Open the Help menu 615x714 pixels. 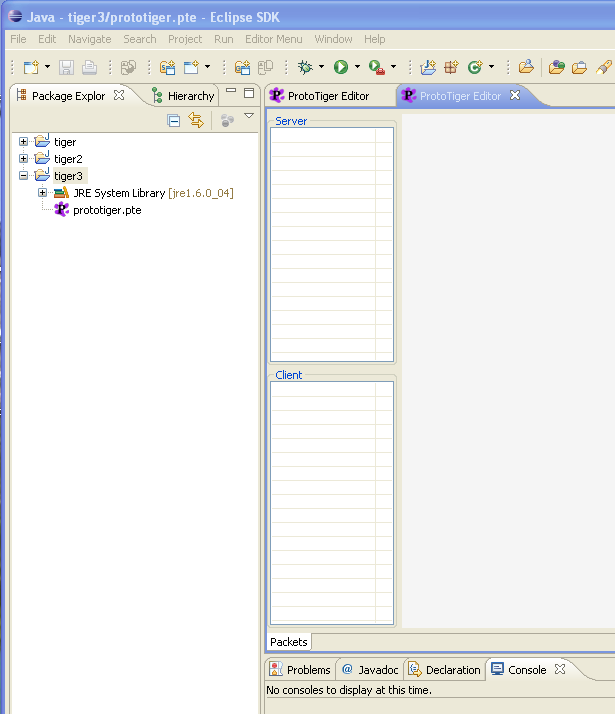(375, 39)
